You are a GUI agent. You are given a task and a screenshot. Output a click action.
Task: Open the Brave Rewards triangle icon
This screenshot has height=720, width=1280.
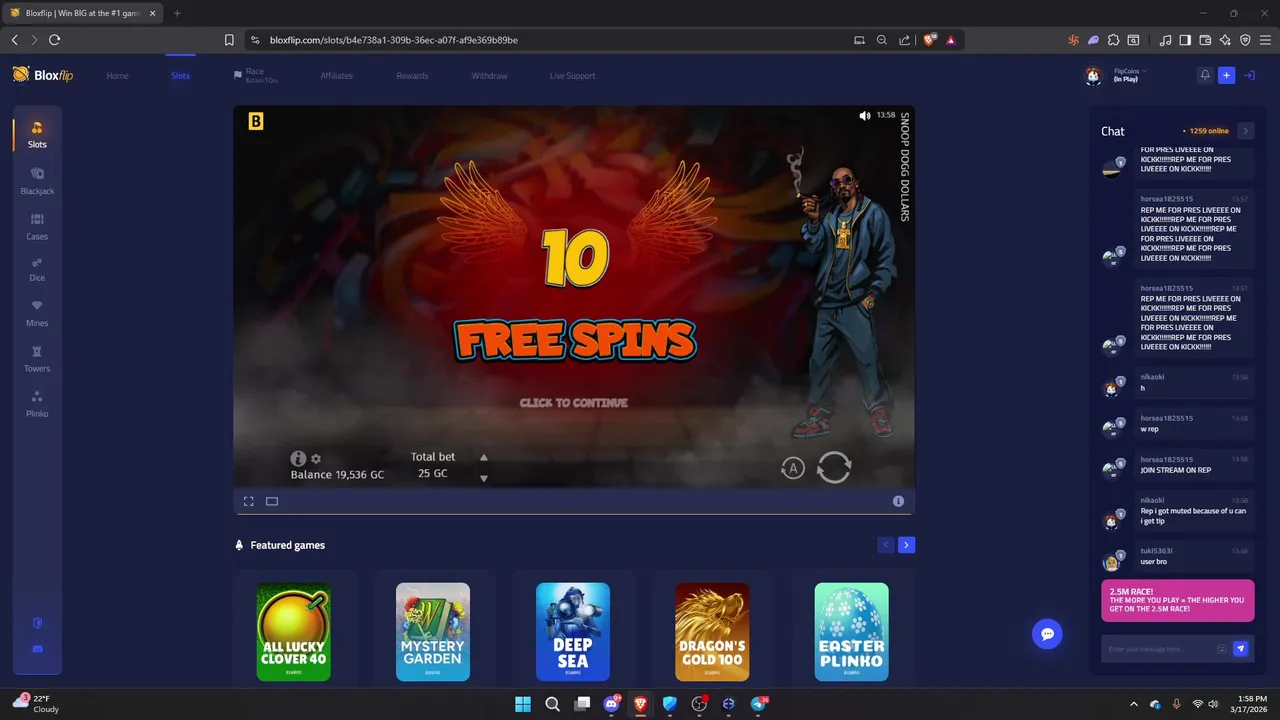coord(950,40)
